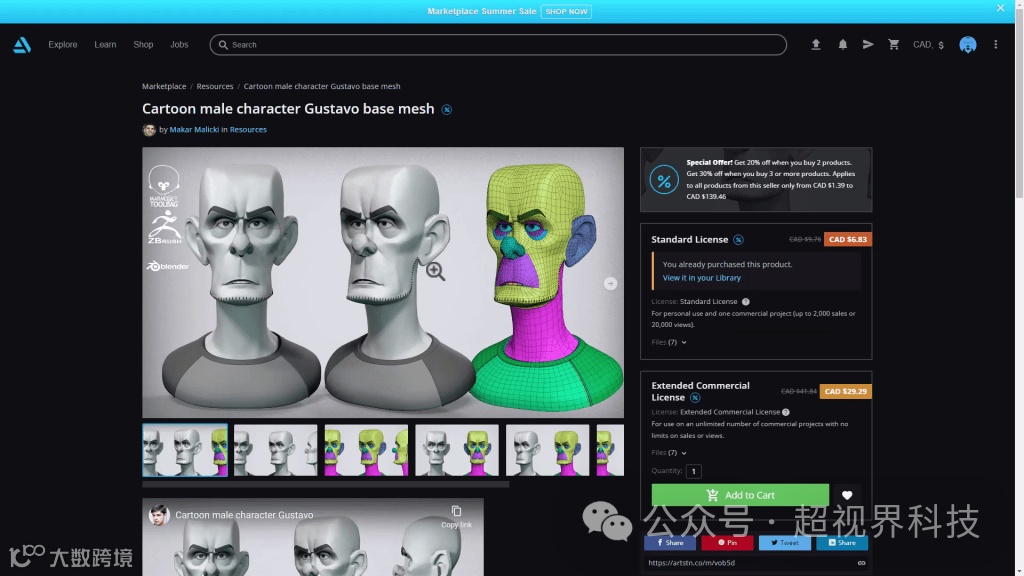Click the CAD $29.29 price tag
1024x576 pixels.
pyautogui.click(x=846, y=391)
